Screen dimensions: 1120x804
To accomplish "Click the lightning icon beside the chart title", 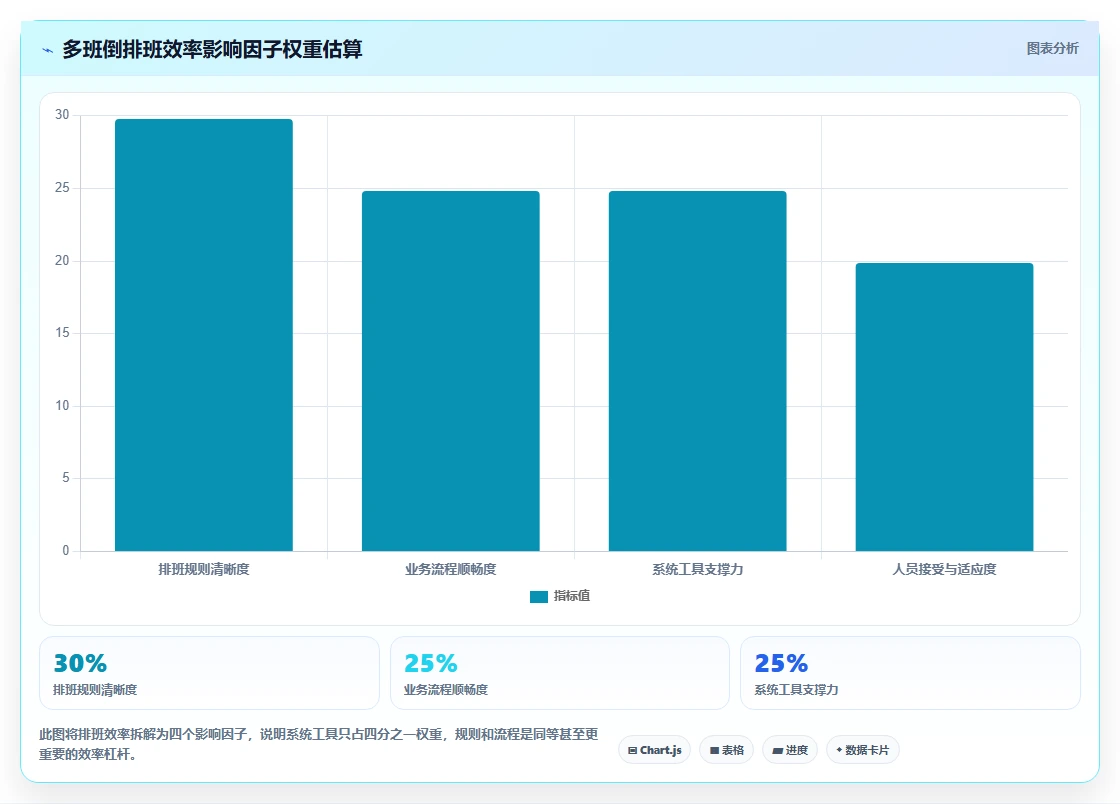I will (x=48, y=50).
